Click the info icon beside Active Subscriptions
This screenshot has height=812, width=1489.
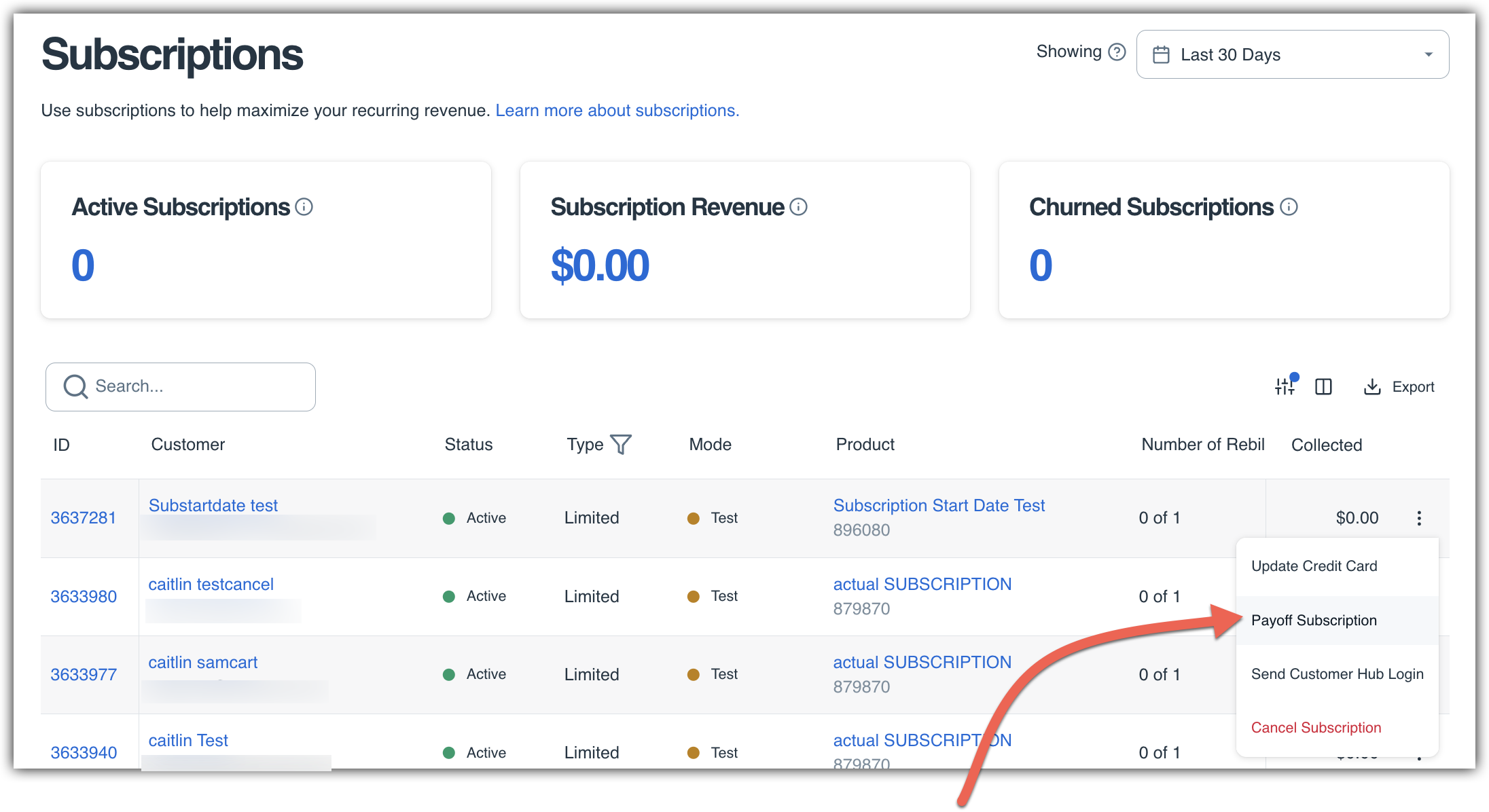(x=304, y=207)
